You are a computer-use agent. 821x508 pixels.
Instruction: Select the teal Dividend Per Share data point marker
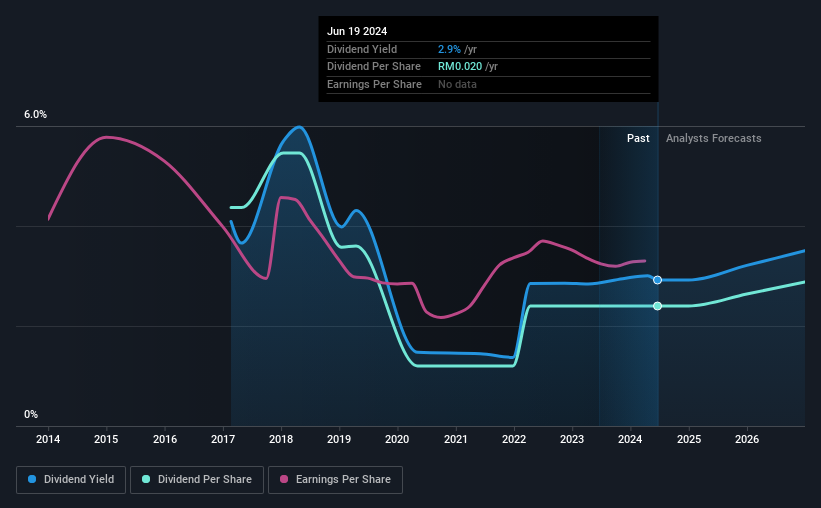click(x=658, y=306)
